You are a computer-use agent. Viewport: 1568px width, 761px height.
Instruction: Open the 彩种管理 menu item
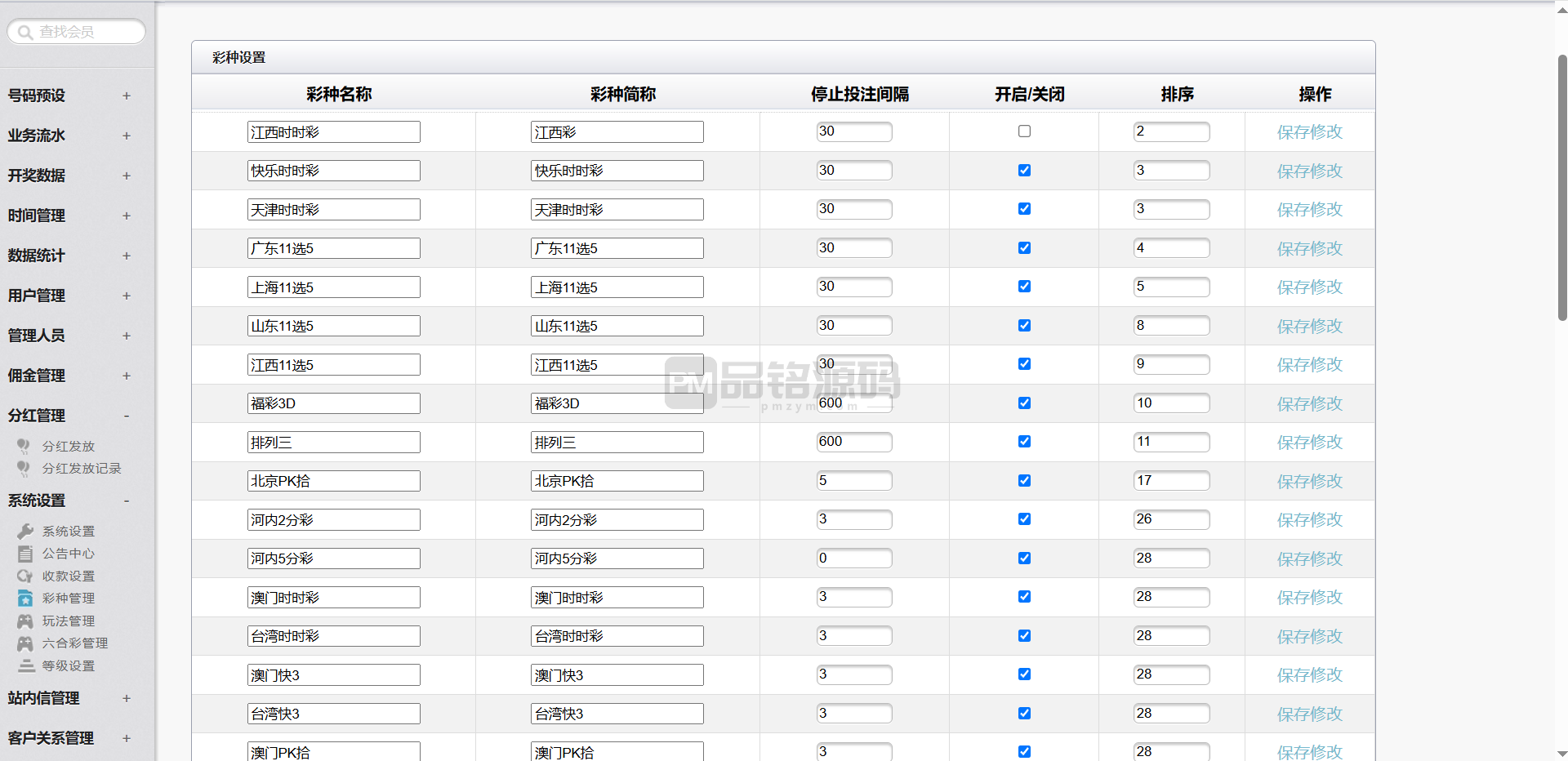click(x=69, y=599)
